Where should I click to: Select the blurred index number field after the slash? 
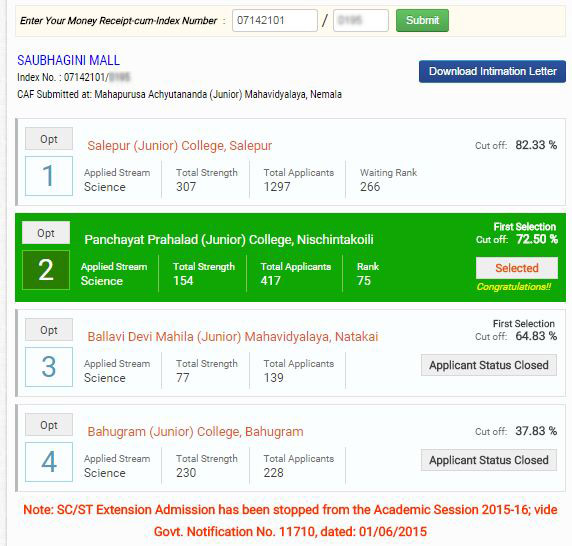[360, 20]
